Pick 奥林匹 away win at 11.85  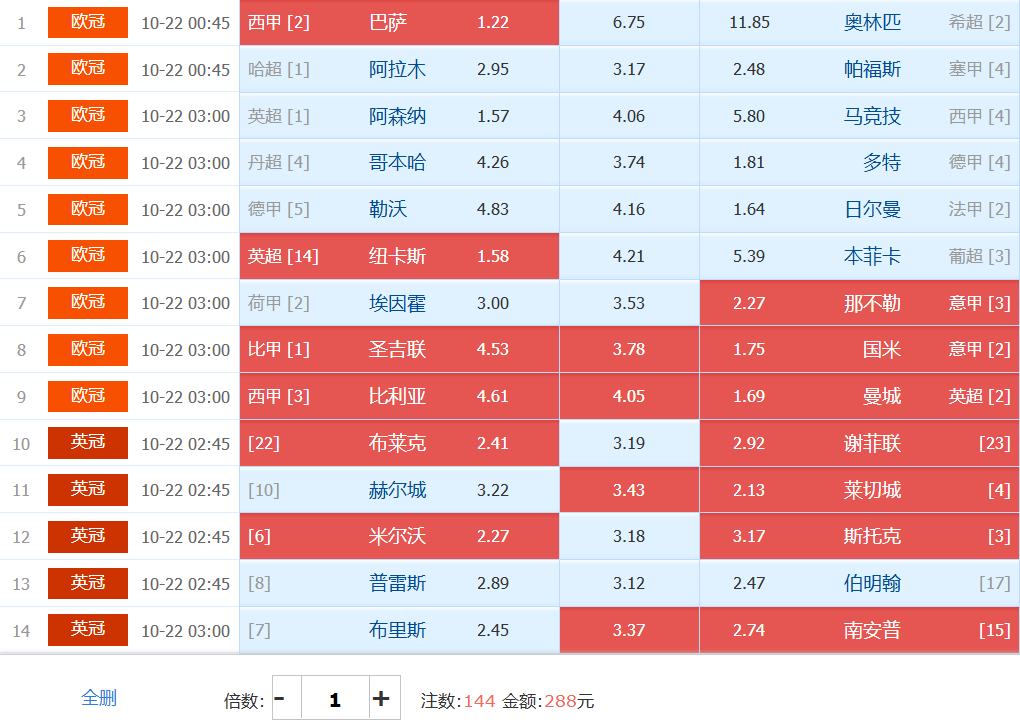(859, 22)
